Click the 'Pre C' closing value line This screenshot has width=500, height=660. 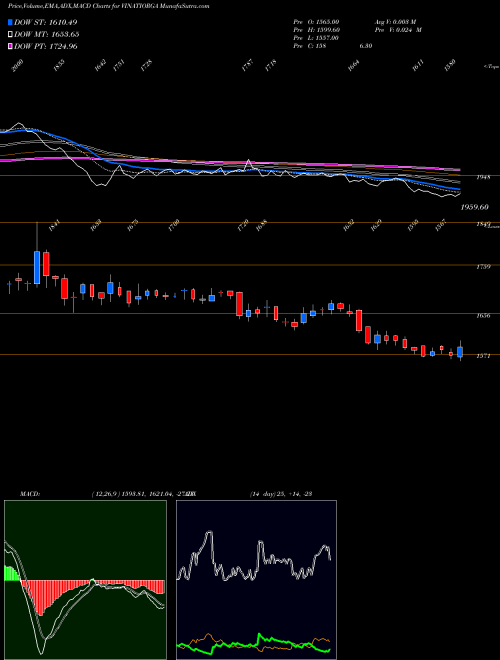(332, 46)
